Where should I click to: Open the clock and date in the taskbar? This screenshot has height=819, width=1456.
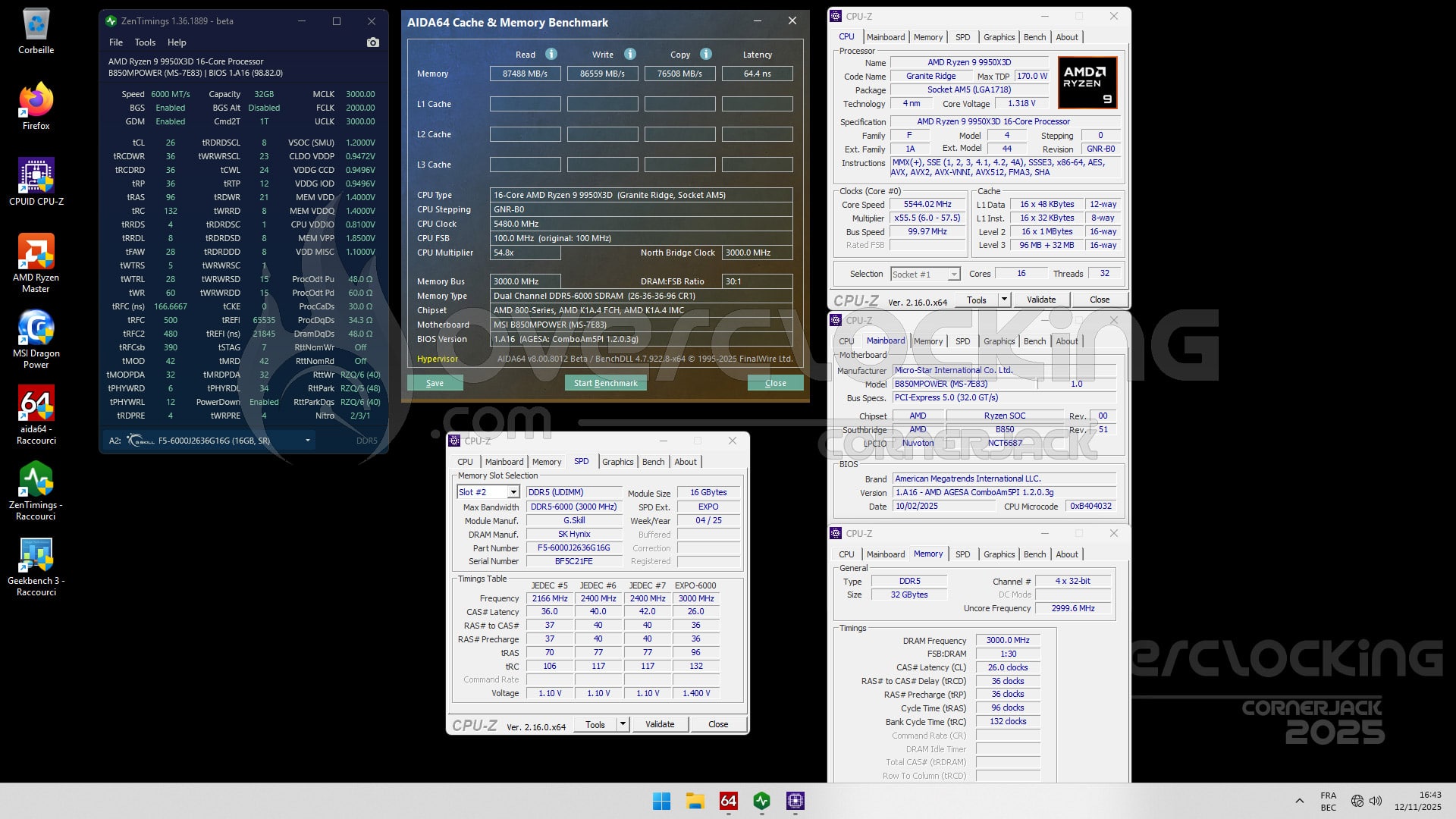point(1417,801)
